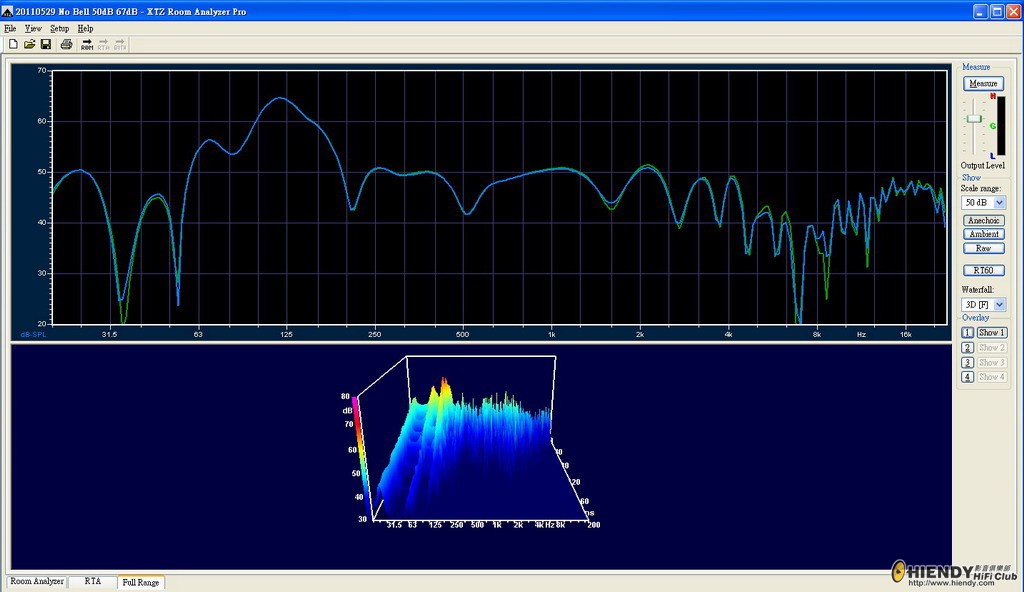The image size is (1024, 592).
Task: Click the Output Level slider handle
Action: (x=974, y=119)
